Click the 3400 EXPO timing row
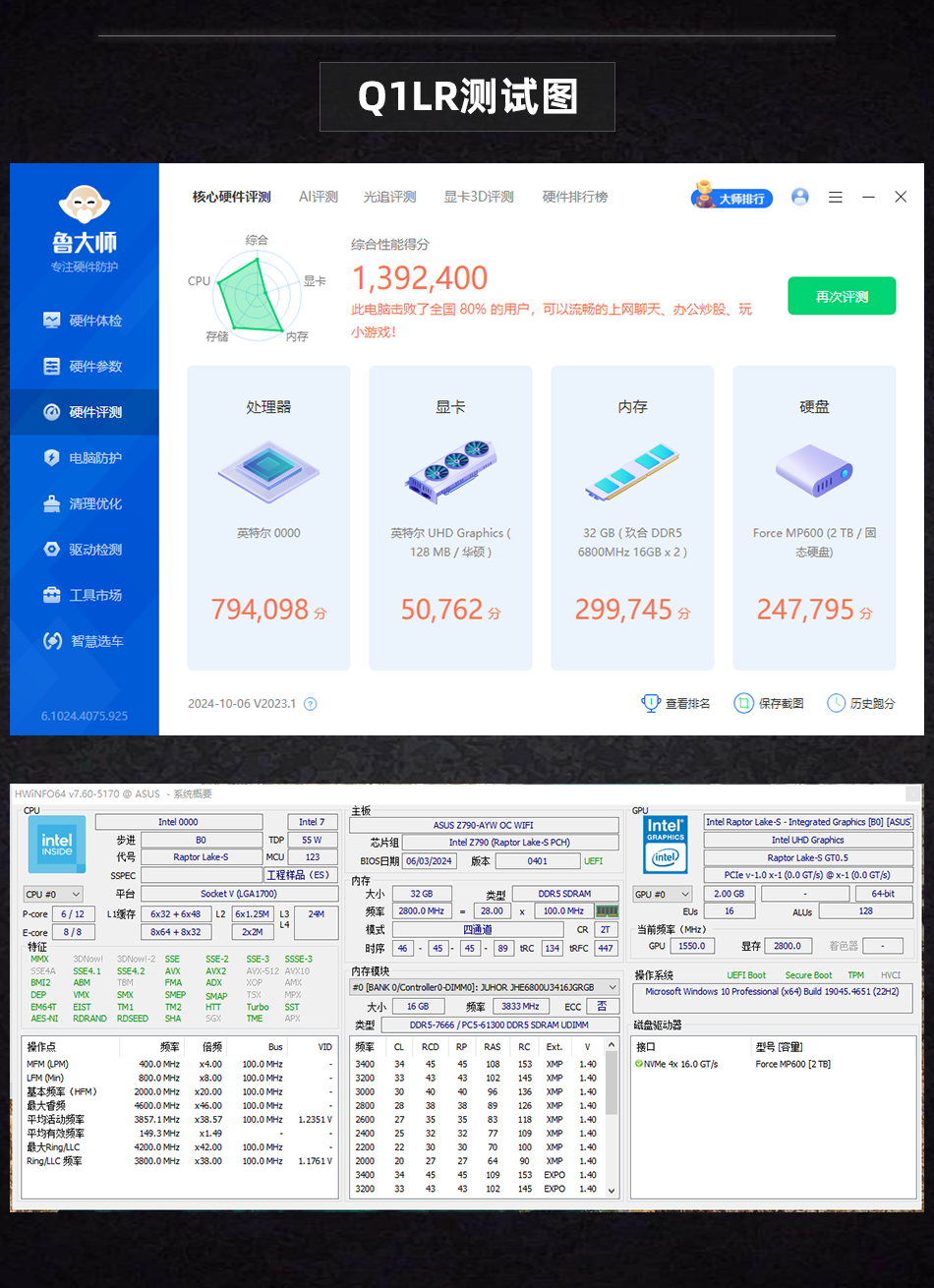This screenshot has height=1288, width=934. (477, 1175)
